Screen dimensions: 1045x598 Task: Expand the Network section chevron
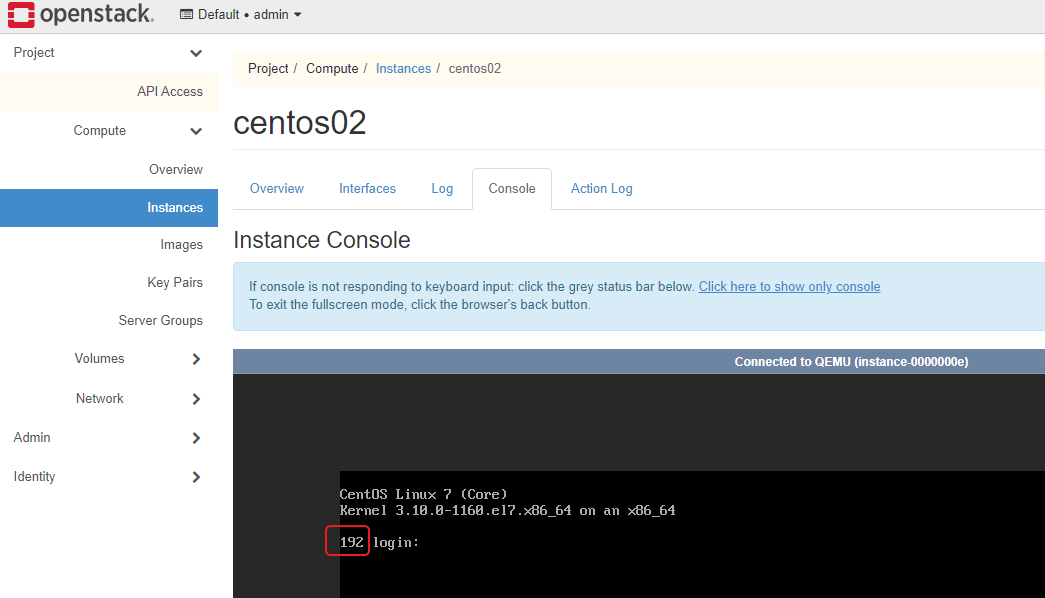click(196, 399)
